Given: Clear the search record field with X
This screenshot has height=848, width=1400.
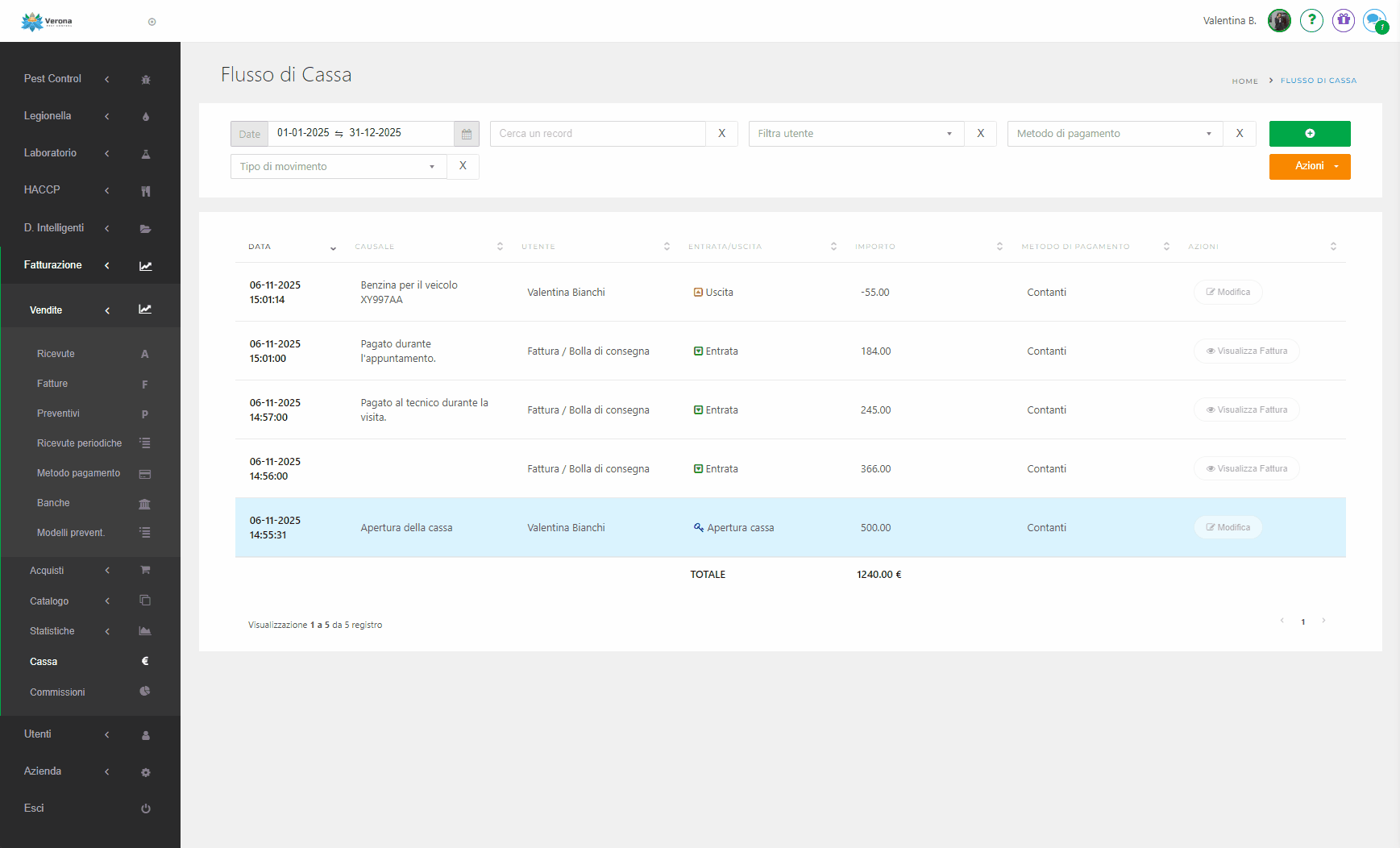Looking at the screenshot, I should coord(721,134).
